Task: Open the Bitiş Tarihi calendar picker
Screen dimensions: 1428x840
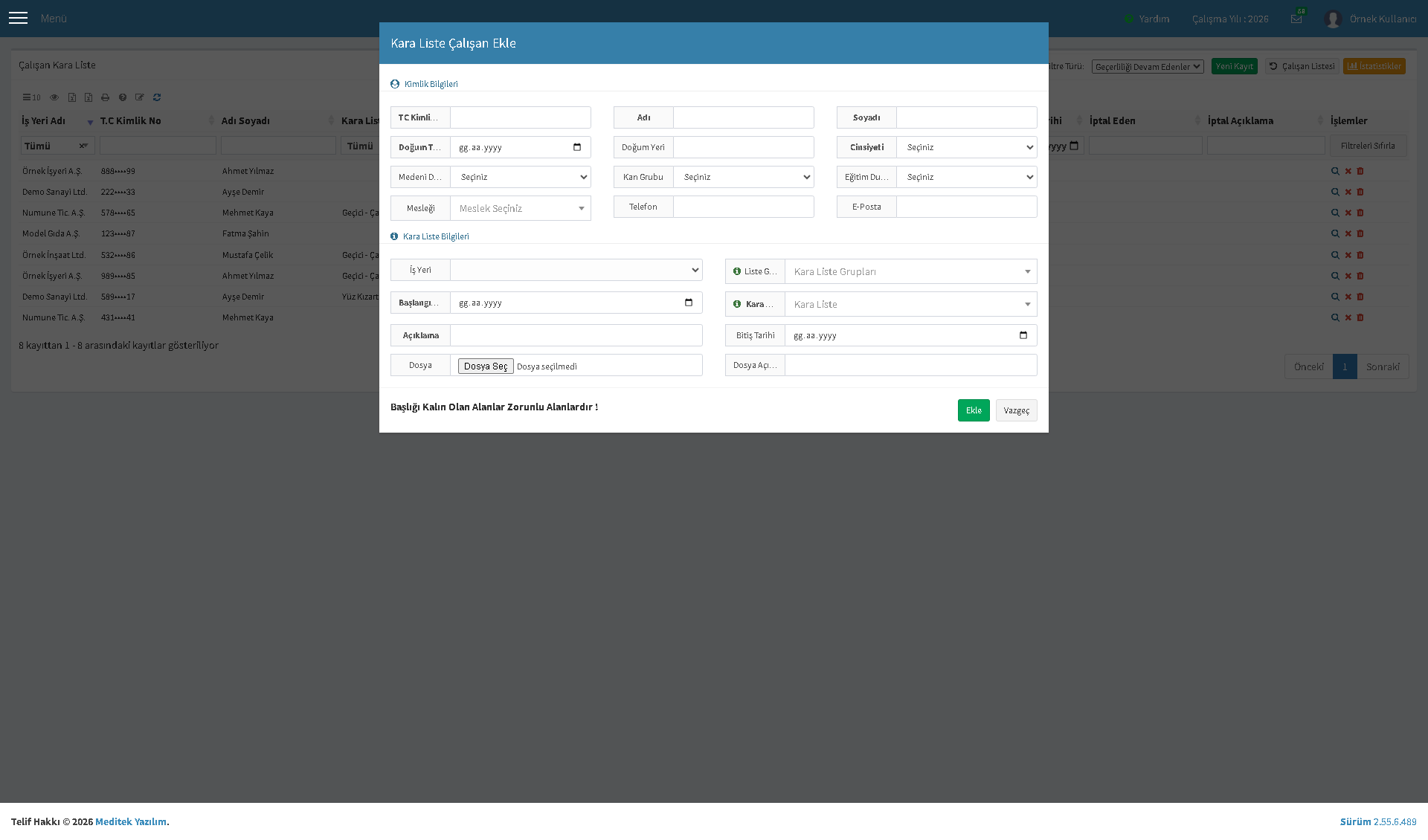Action: pyautogui.click(x=1023, y=335)
